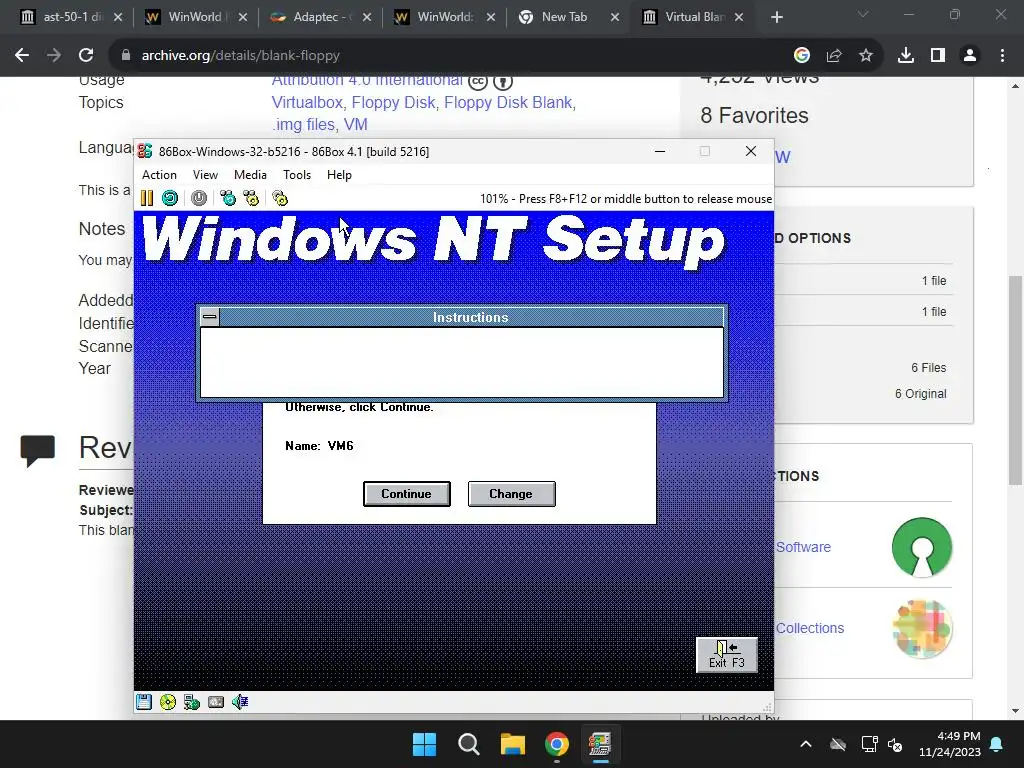Show hidden system tray icons chevron
The height and width of the screenshot is (768, 1024).
coord(806,744)
